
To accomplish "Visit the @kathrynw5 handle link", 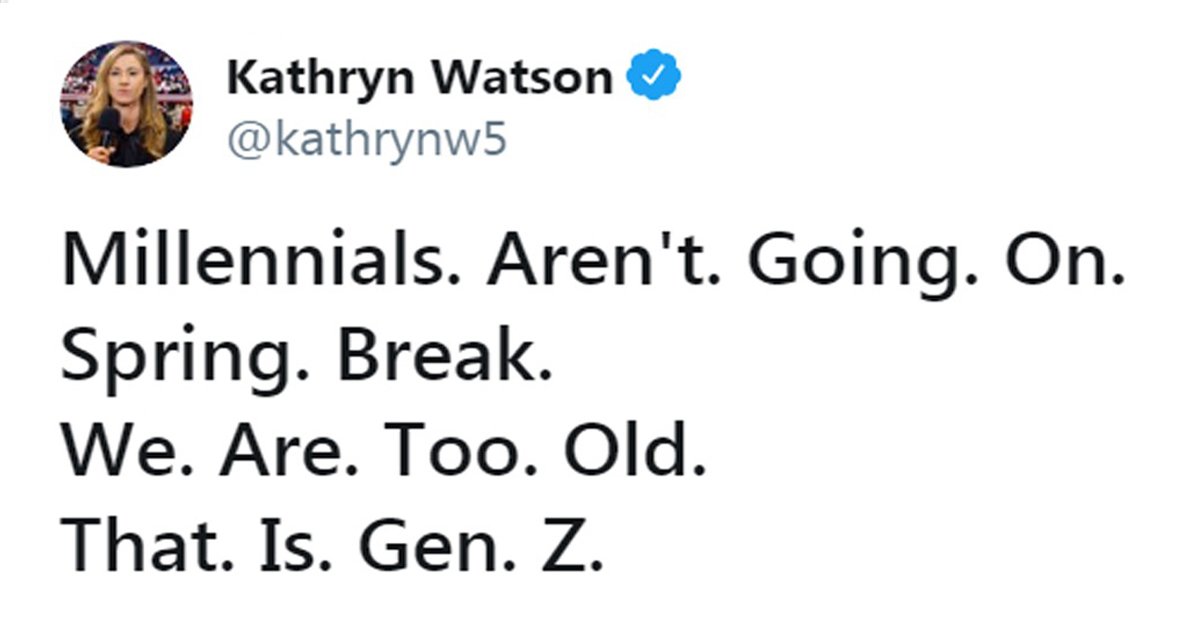I will [x=366, y=141].
